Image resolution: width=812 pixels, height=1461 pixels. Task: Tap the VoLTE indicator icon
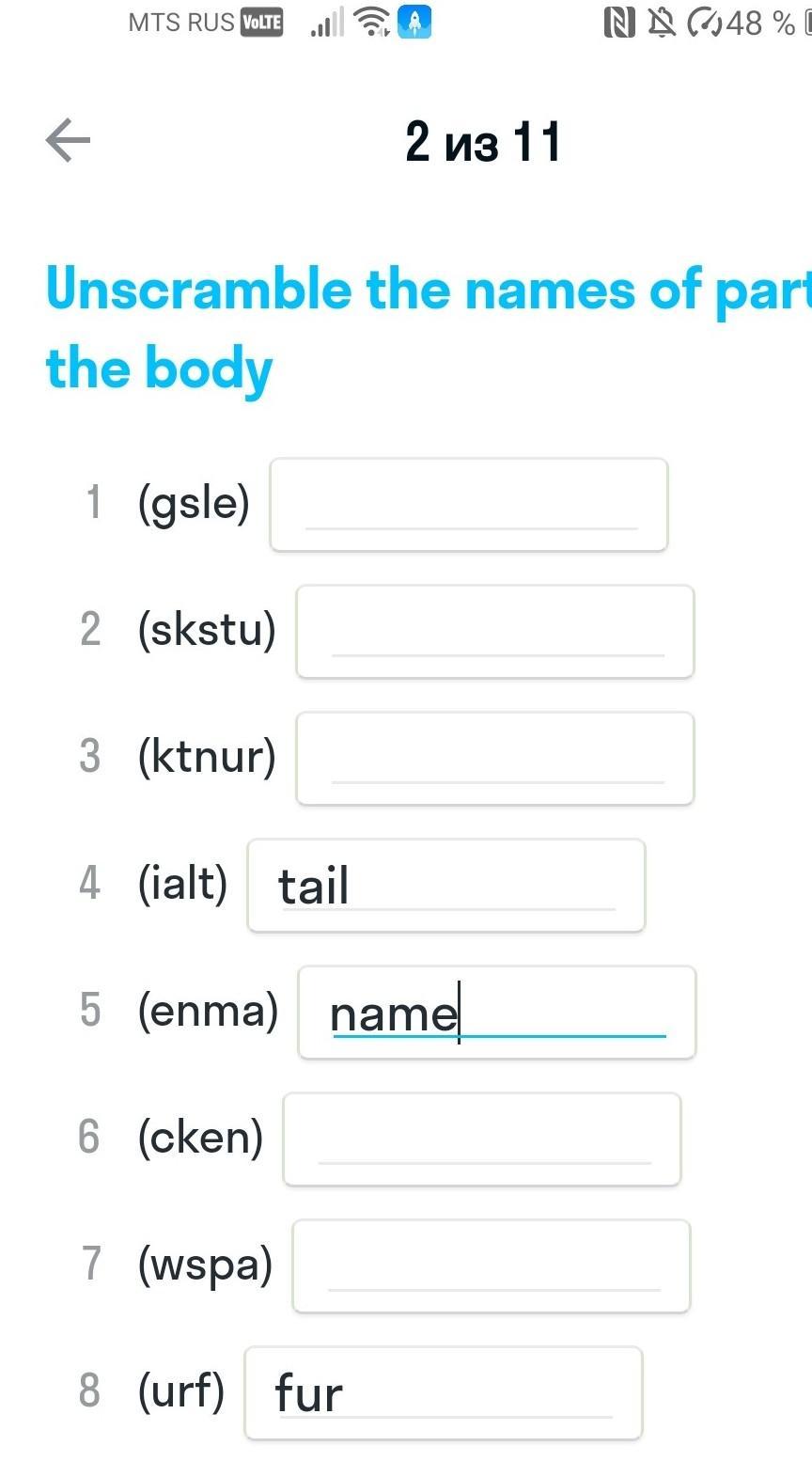(261, 22)
